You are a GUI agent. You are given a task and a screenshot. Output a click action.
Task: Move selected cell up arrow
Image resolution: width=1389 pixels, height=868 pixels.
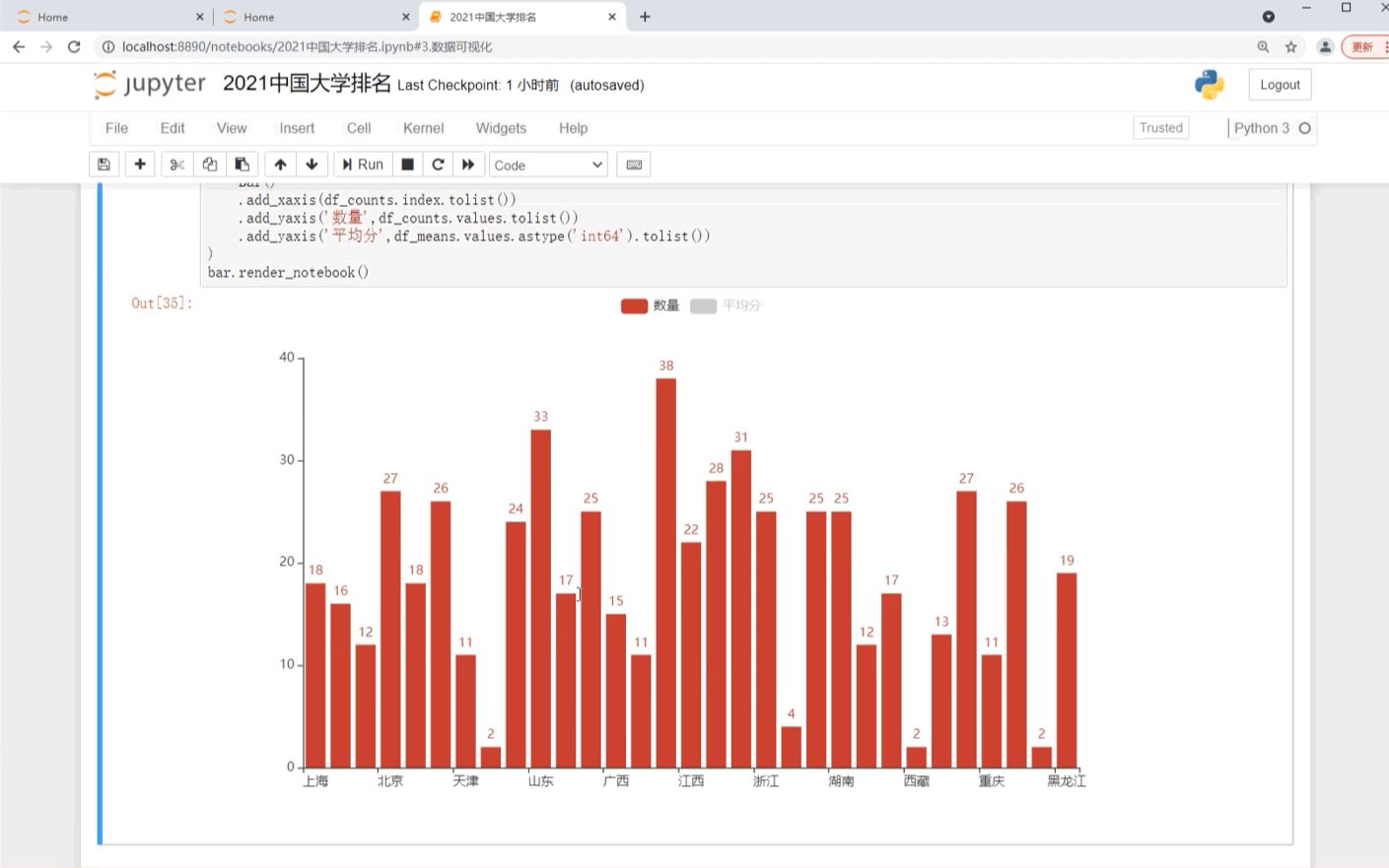tap(280, 165)
